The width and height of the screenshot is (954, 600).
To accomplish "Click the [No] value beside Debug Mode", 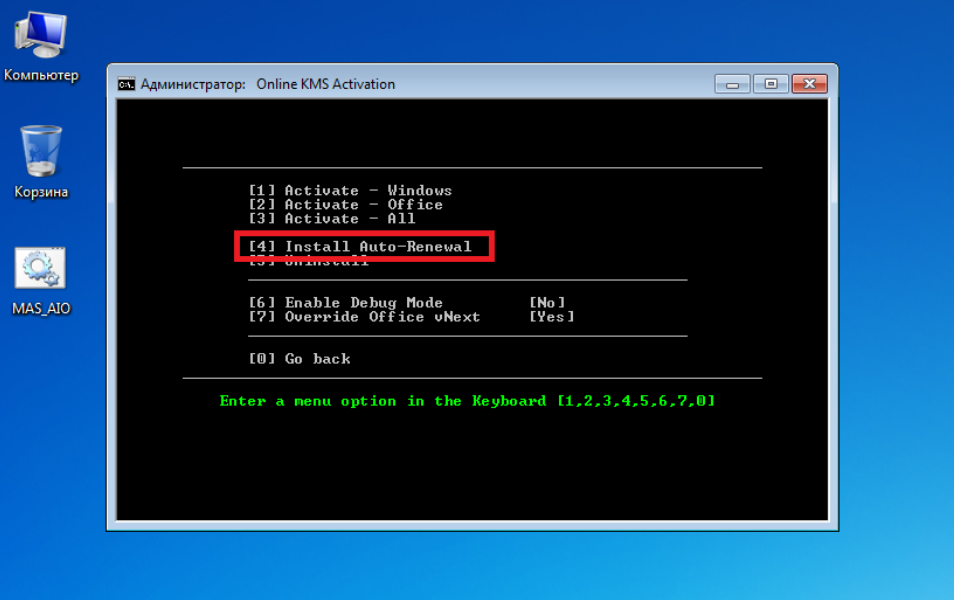I will [x=547, y=303].
